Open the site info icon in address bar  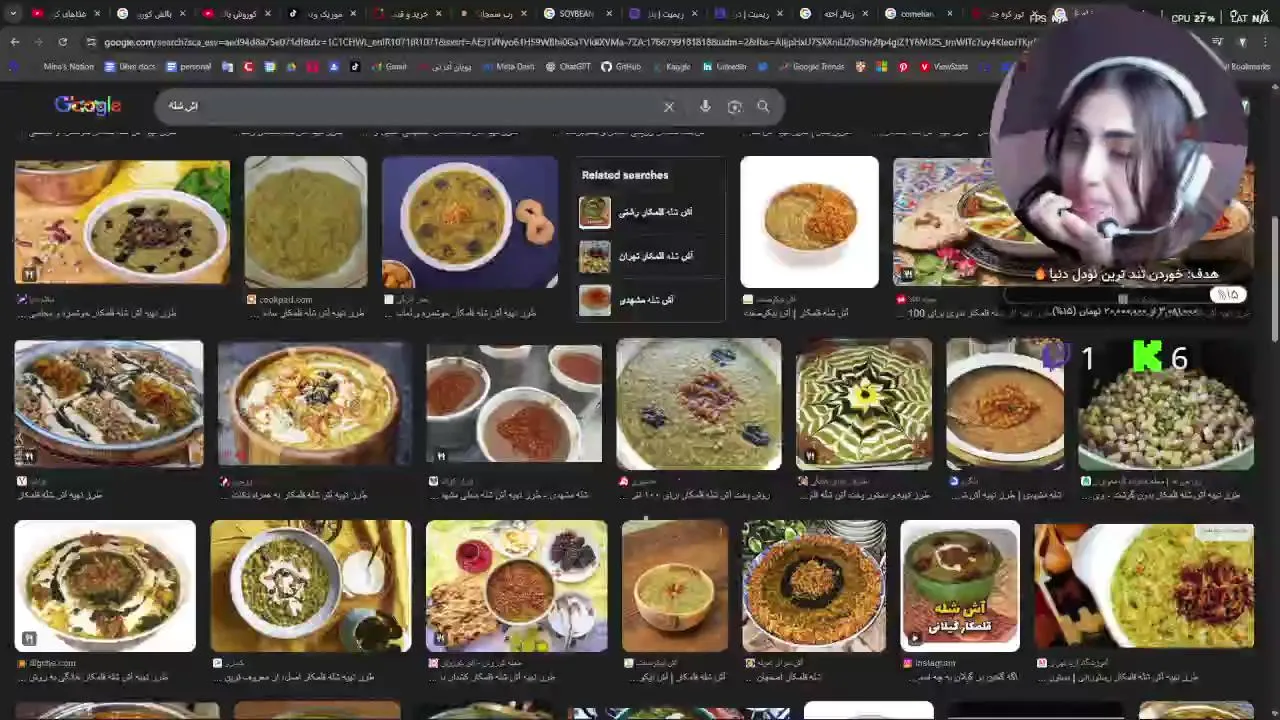(x=91, y=42)
